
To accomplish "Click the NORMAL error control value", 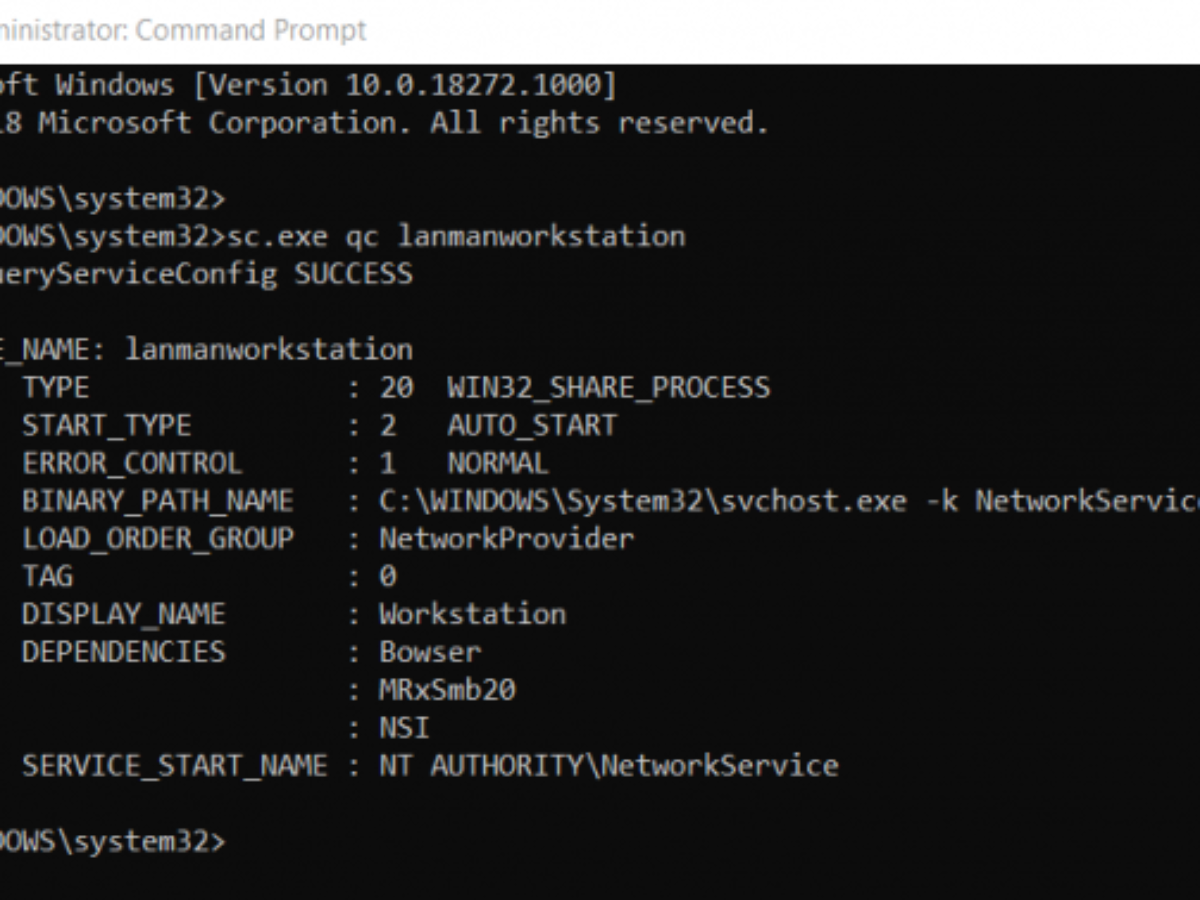I will 497,464.
